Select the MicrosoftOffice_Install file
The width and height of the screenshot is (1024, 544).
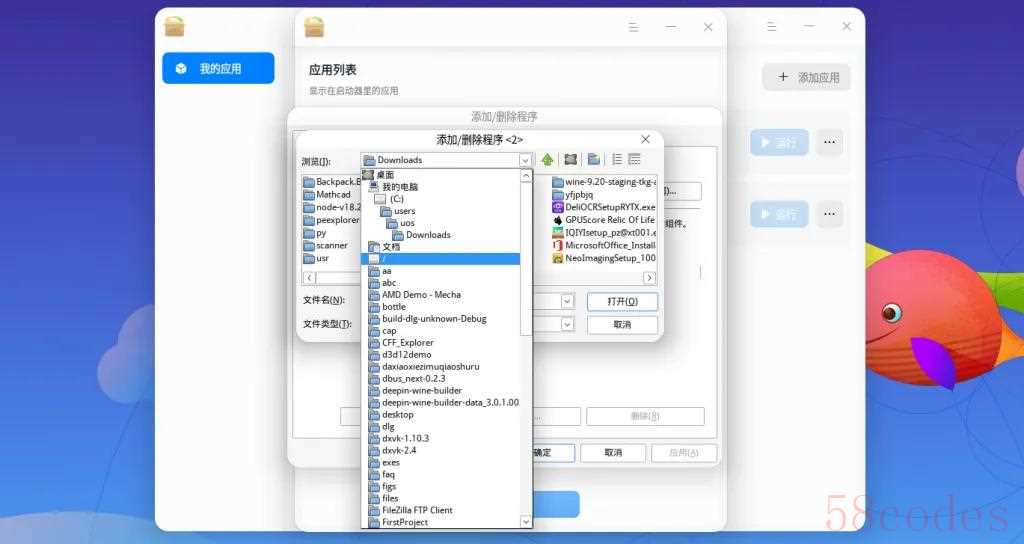[609, 245]
